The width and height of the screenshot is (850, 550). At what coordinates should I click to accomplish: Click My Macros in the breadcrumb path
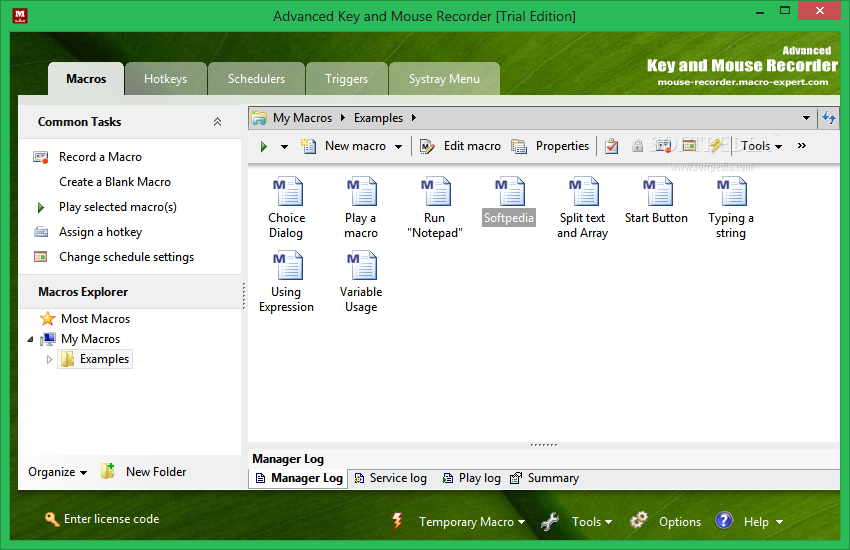pyautogui.click(x=302, y=118)
